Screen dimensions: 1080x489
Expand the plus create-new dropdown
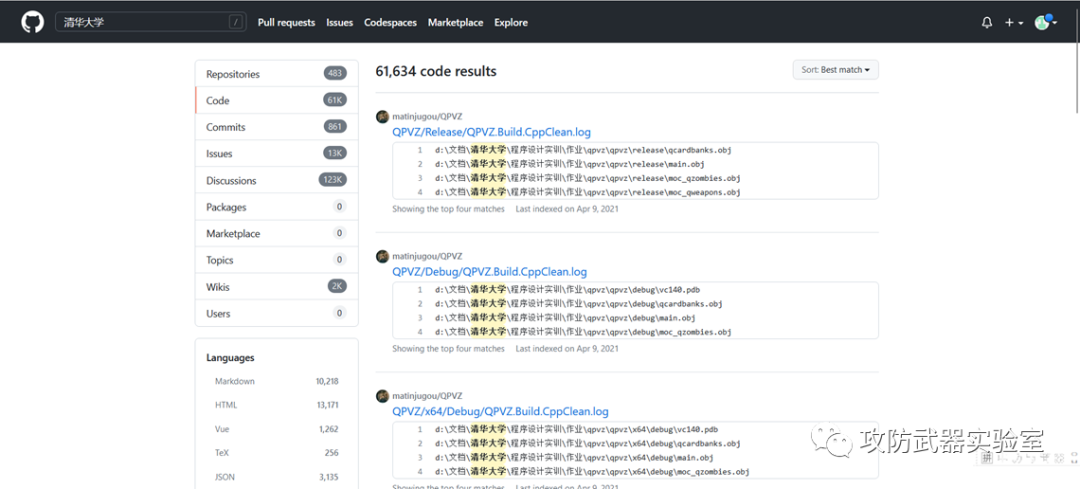click(1013, 23)
